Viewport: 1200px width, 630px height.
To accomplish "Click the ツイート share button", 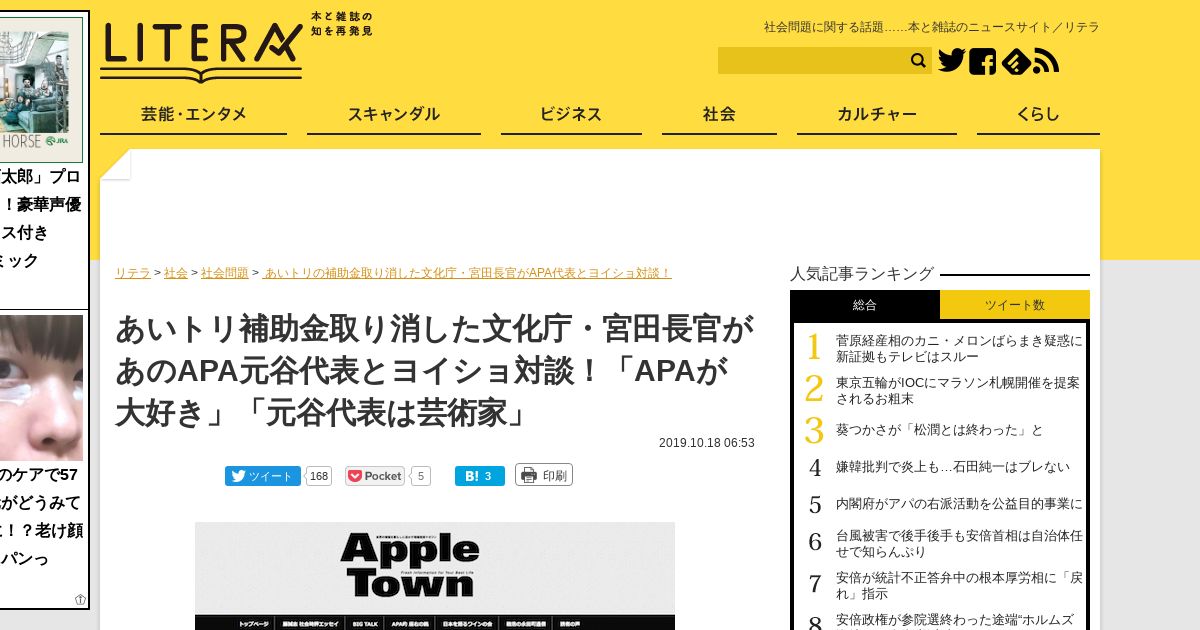I will pos(262,476).
